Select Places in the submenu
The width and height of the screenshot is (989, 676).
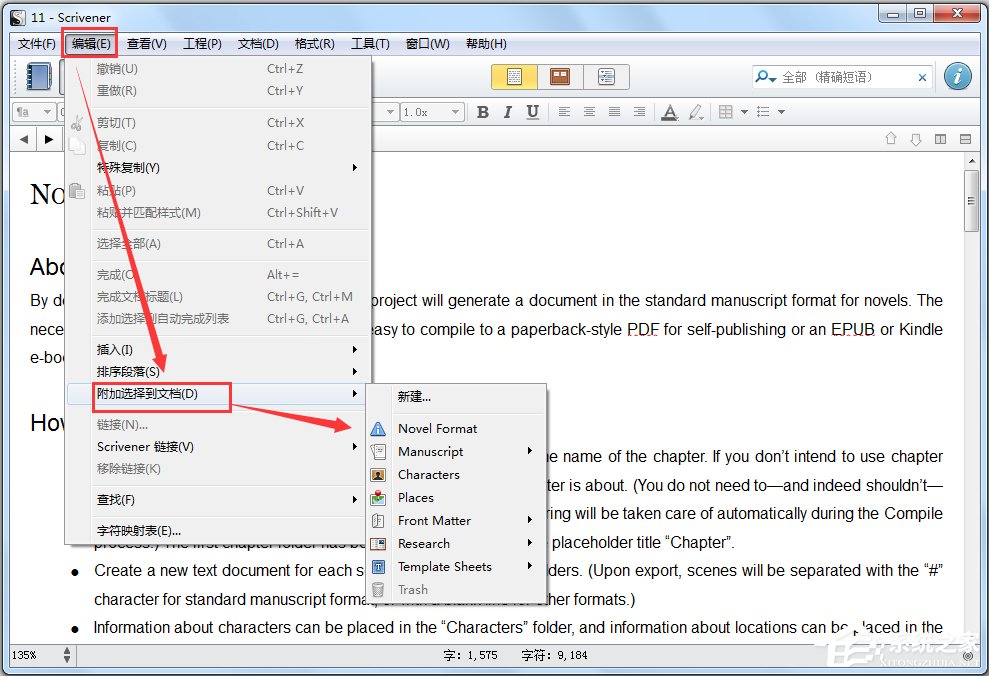point(456,498)
